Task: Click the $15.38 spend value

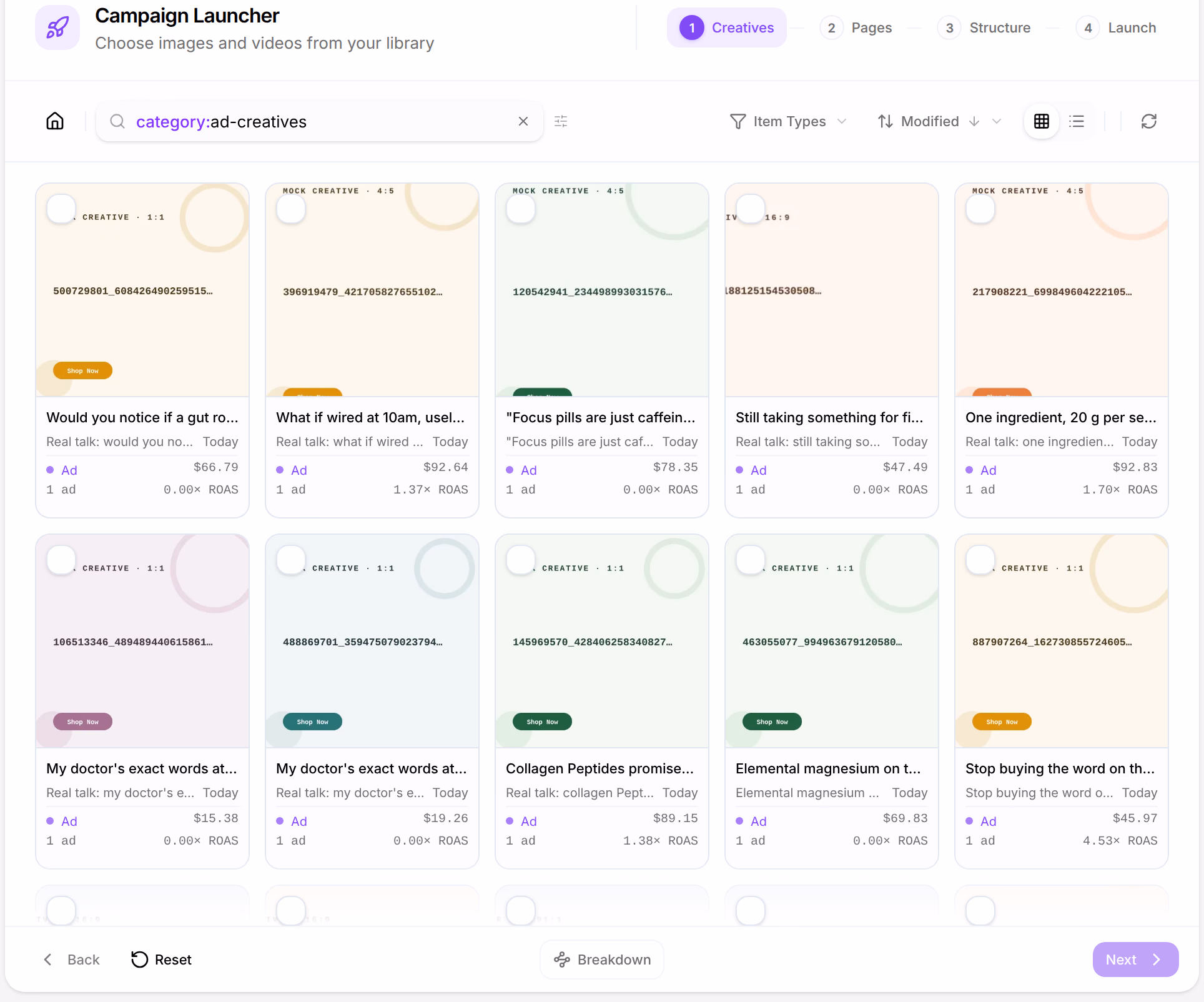Action: pyautogui.click(x=215, y=818)
